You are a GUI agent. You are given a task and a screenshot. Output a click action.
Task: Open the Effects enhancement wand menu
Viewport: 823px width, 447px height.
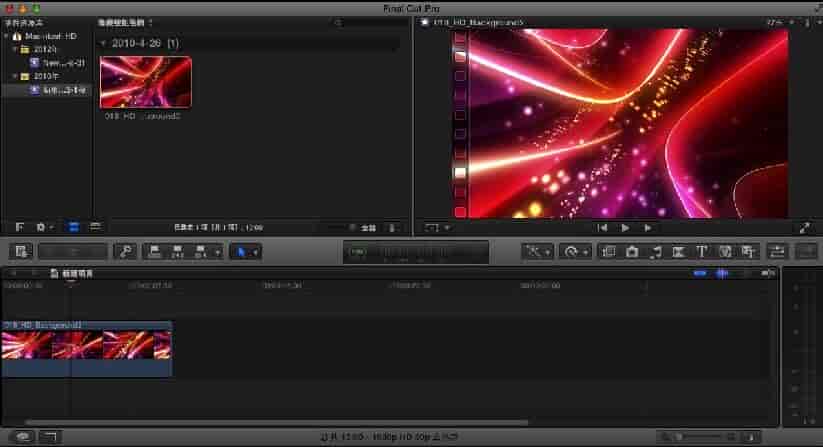tap(538, 252)
